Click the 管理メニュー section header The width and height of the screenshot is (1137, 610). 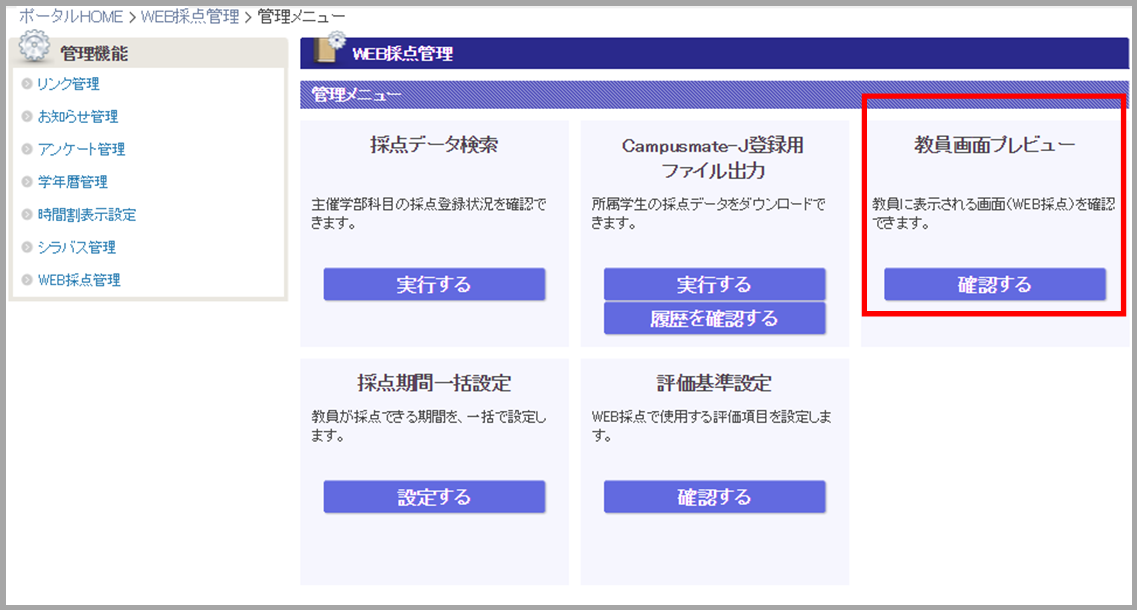click(x=714, y=95)
